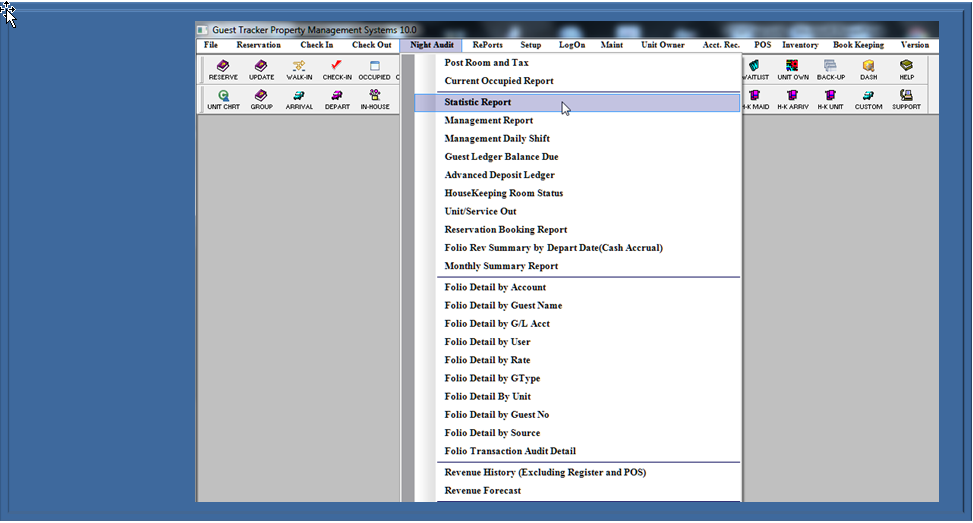Click the GROUP toolbar icon
This screenshot has height=523, width=973.
click(261, 99)
